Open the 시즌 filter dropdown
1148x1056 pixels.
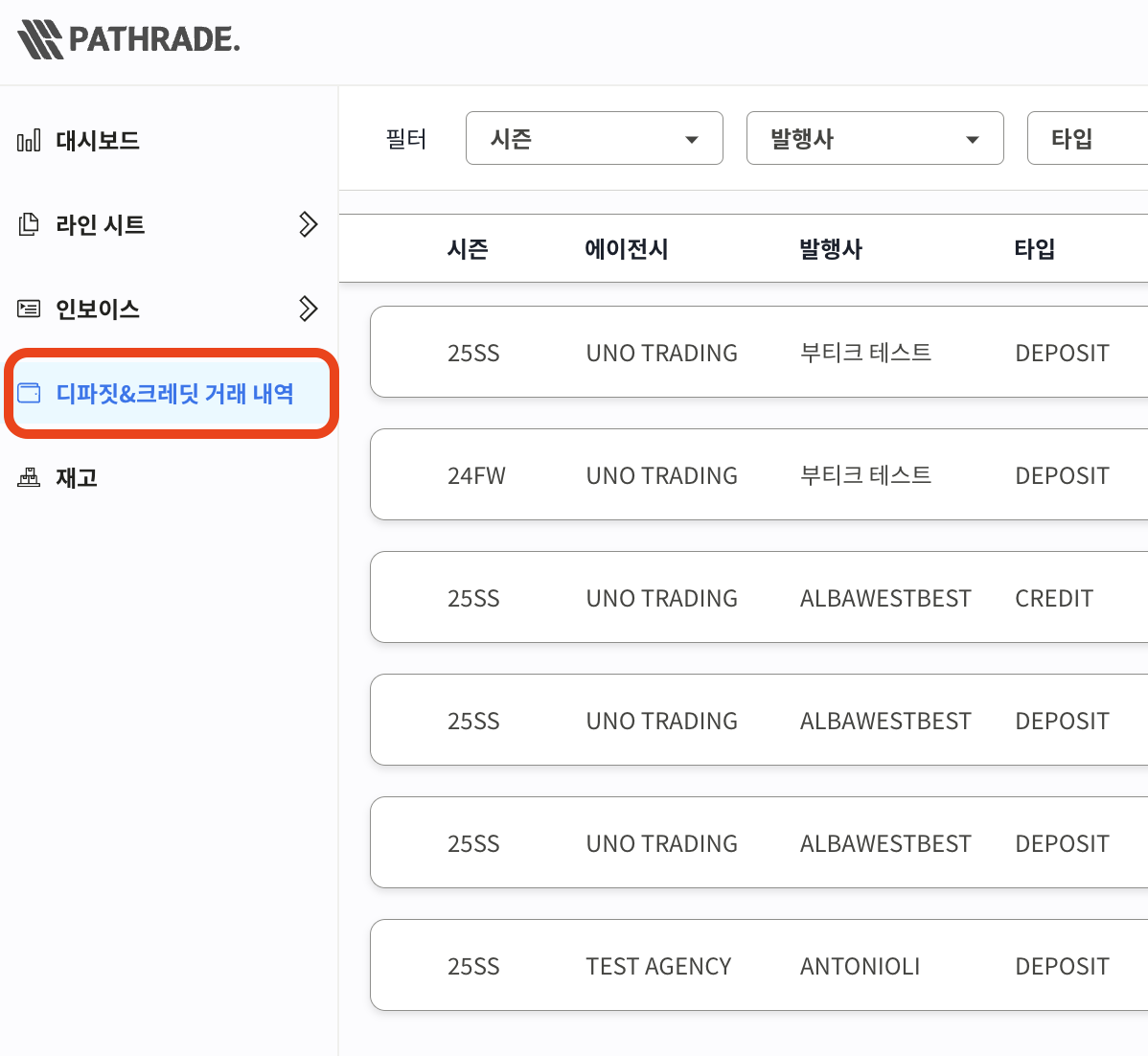pos(594,139)
